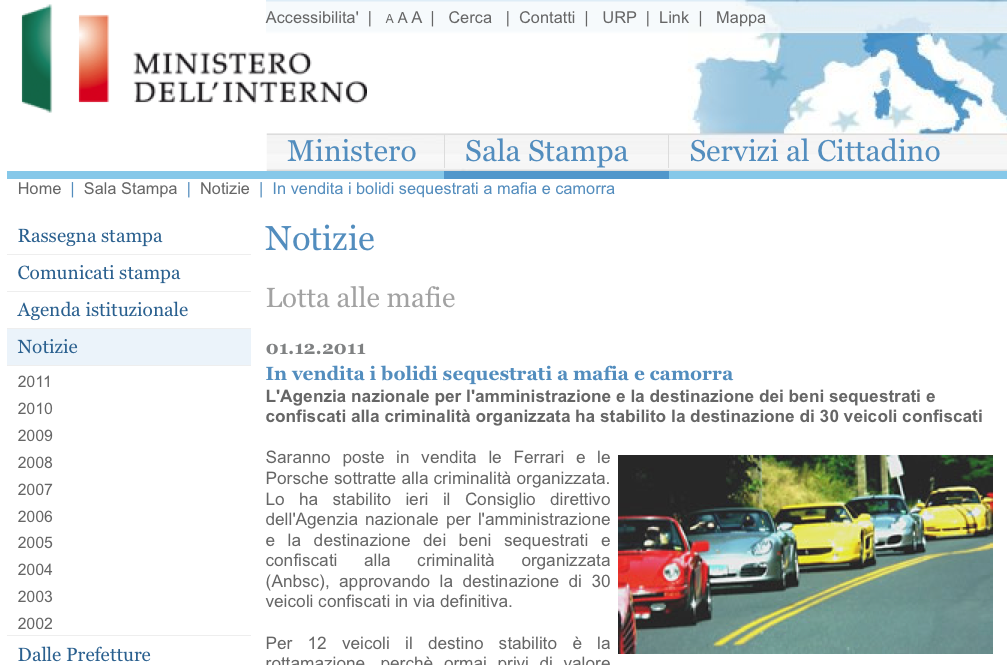
Task: Open Agenda istituzionale in the sidebar
Action: tap(103, 310)
